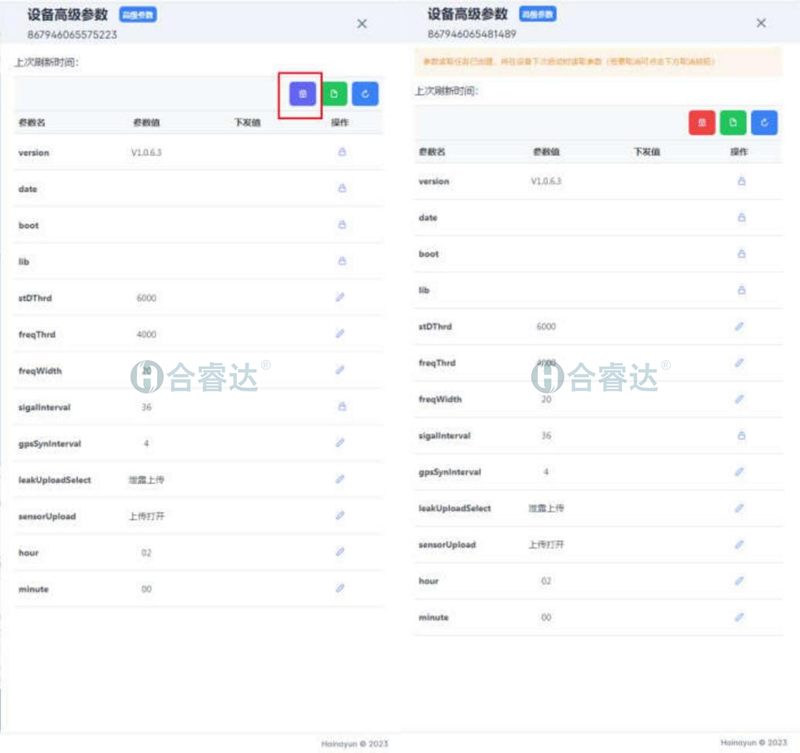Edit hour parameter in left panel
This screenshot has width=800, height=753.
(341, 552)
